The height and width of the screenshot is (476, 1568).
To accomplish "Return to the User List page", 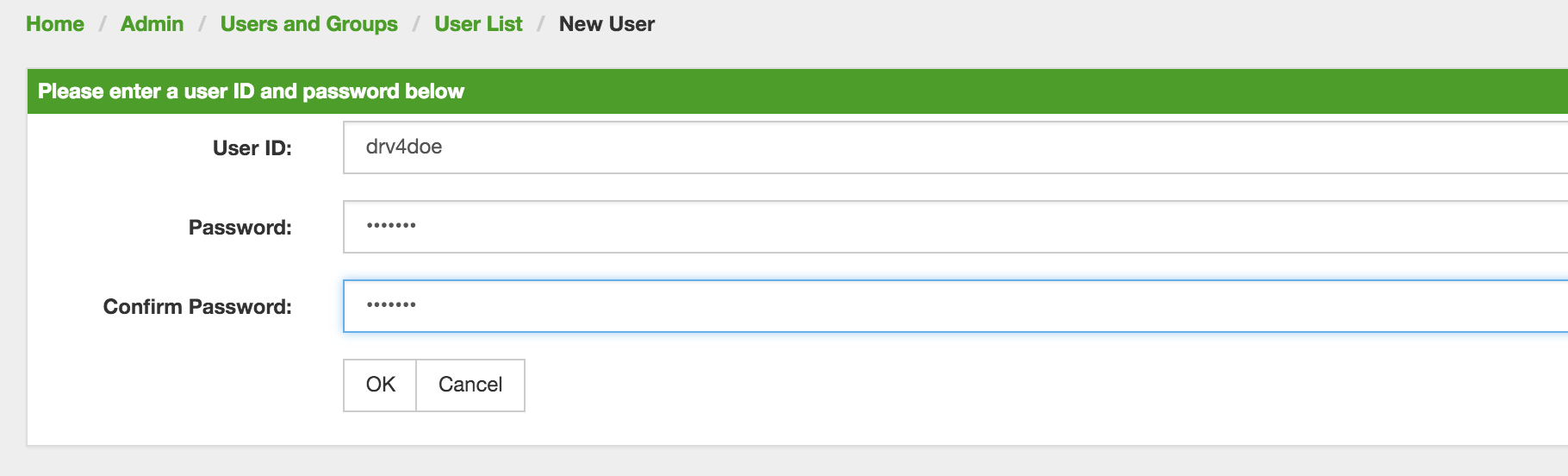I will [478, 24].
